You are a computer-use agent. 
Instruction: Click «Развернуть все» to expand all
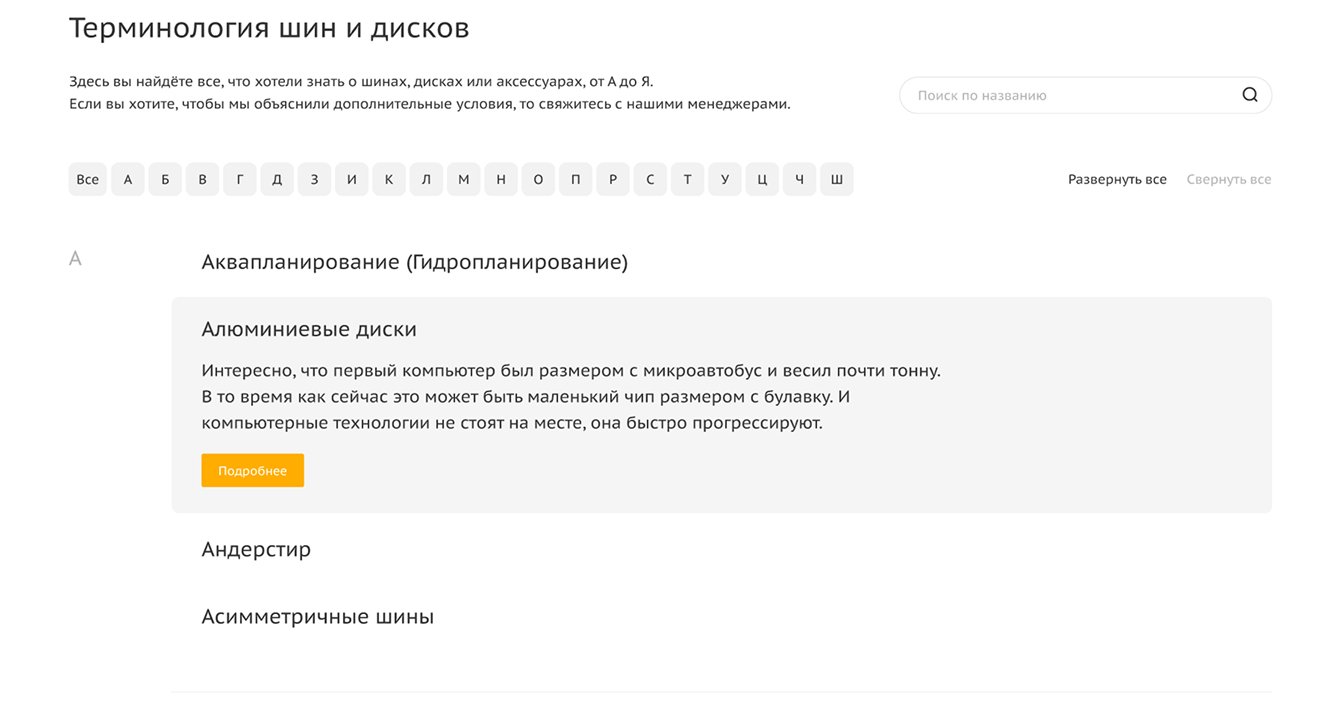tap(1117, 180)
